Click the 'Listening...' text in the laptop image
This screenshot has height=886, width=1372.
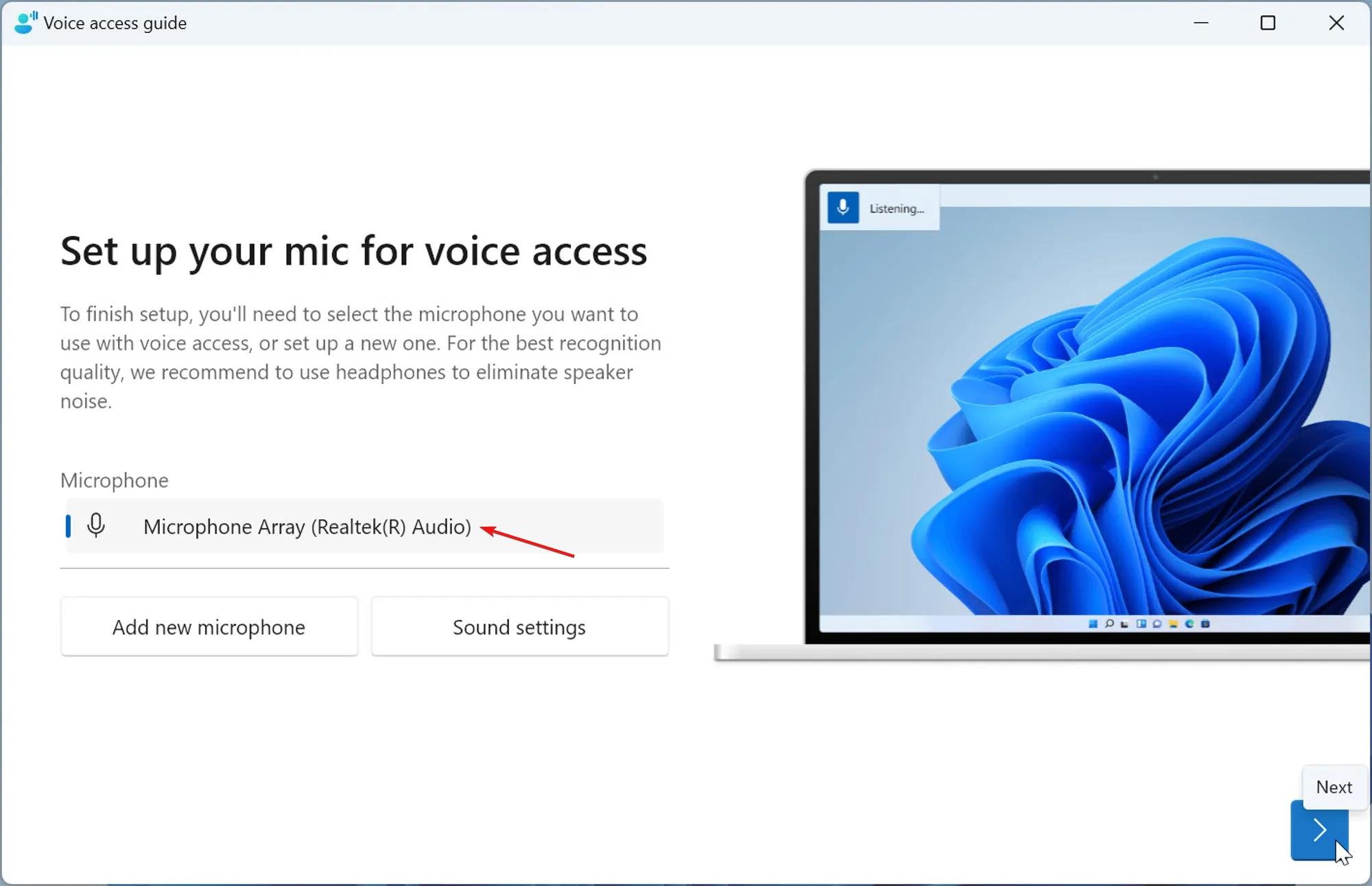click(897, 208)
